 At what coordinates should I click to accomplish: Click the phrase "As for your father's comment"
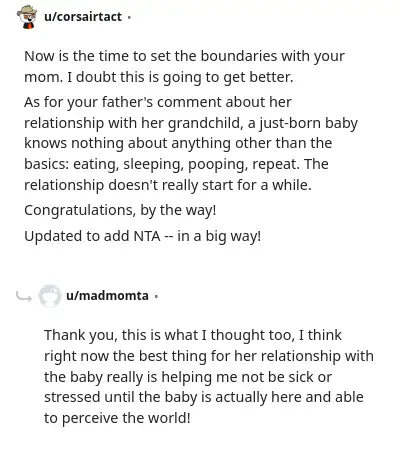(123, 102)
